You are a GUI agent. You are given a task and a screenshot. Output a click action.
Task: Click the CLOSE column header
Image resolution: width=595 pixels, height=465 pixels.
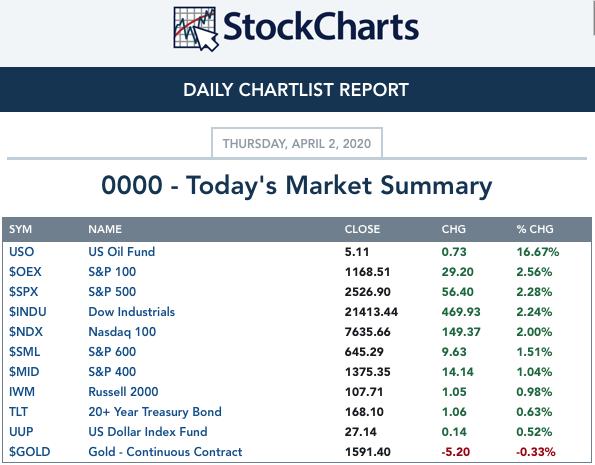(x=362, y=229)
